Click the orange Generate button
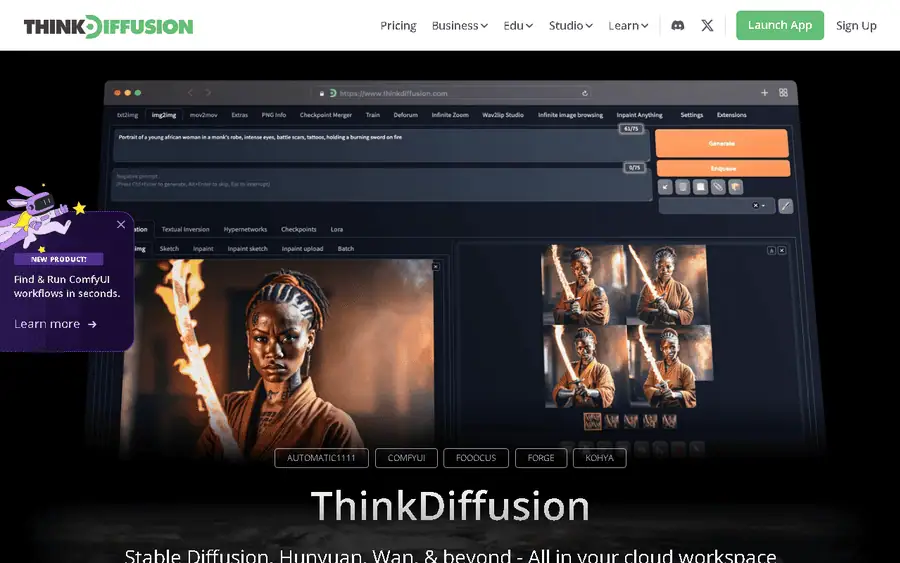 (x=721, y=143)
